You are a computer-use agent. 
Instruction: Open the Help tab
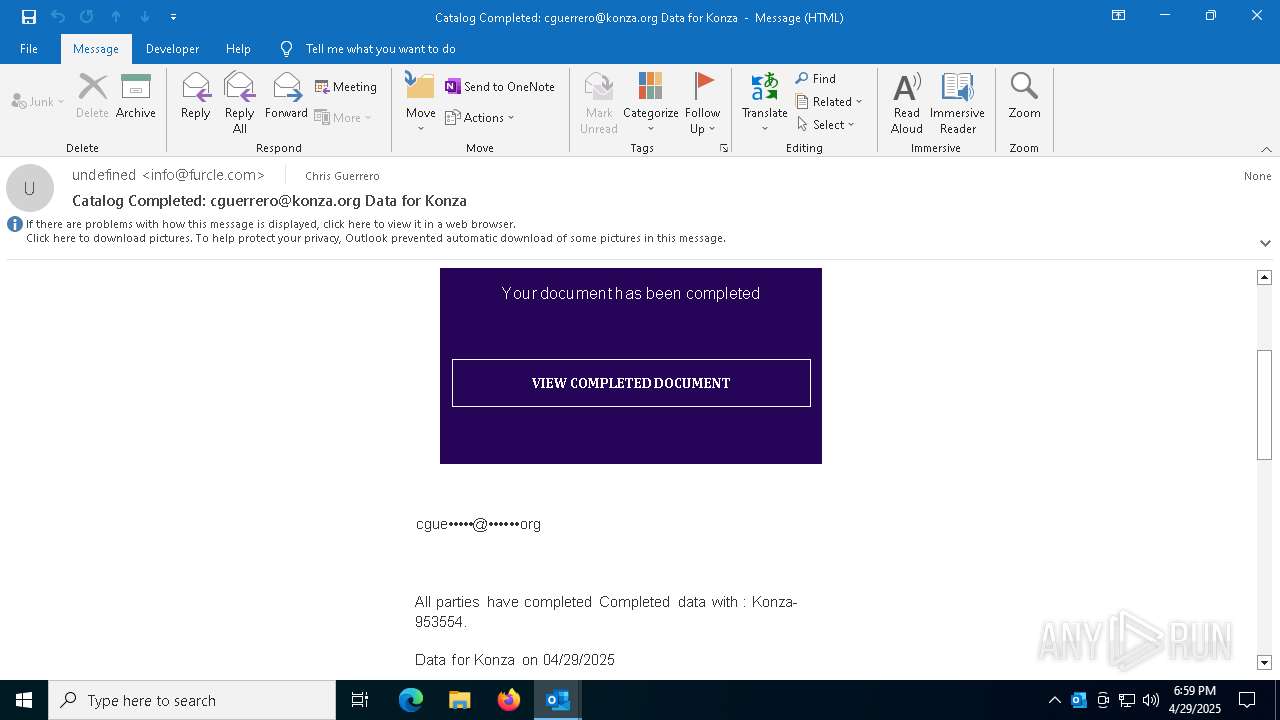(x=238, y=49)
